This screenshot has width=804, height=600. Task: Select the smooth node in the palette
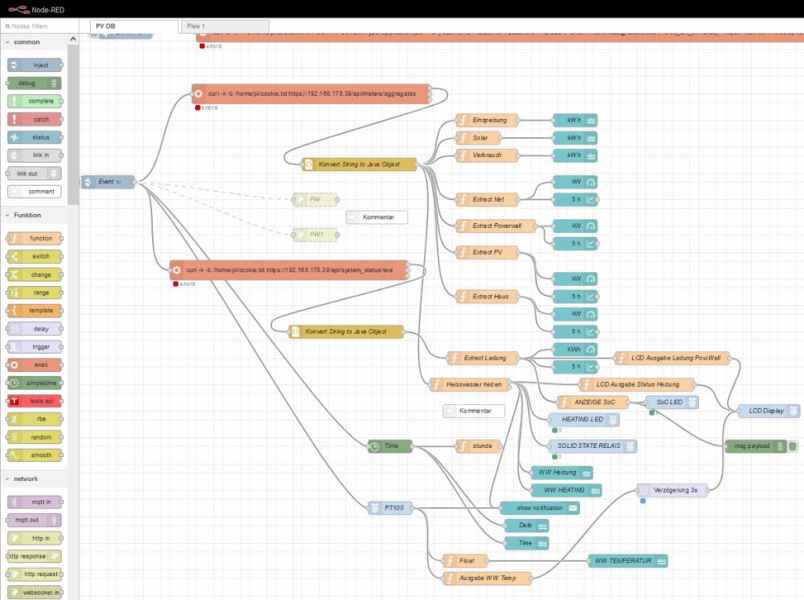34,455
